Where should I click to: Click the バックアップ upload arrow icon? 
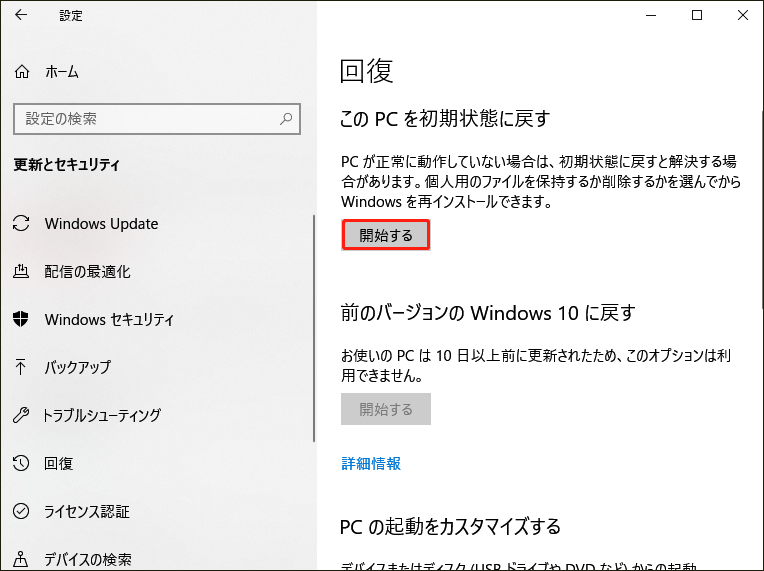20,367
